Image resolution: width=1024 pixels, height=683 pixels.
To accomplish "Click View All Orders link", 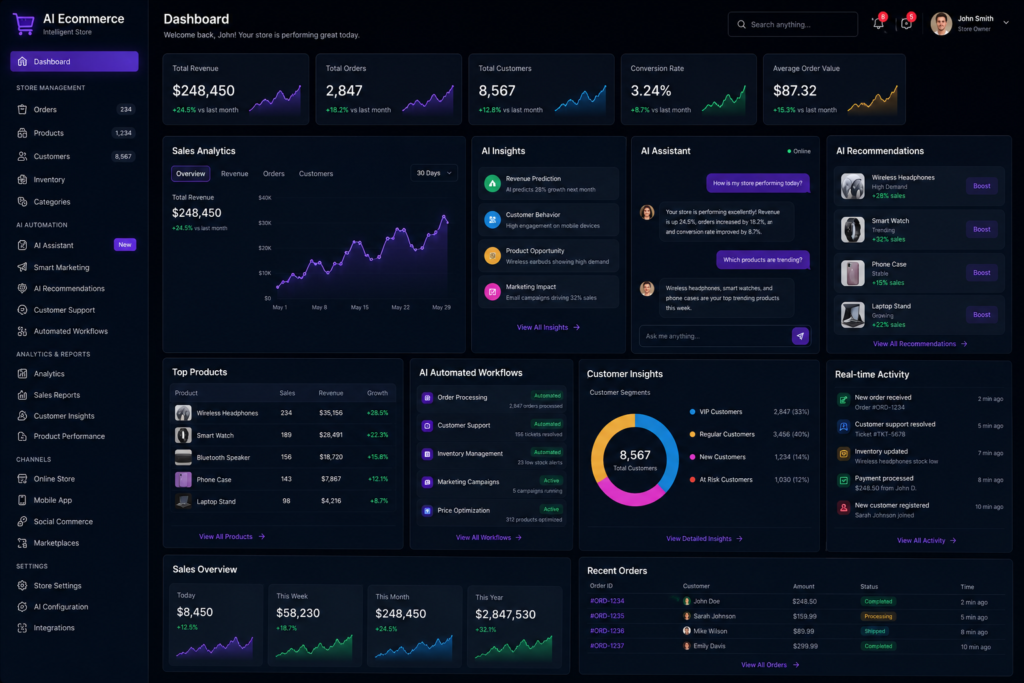I will tap(770, 665).
